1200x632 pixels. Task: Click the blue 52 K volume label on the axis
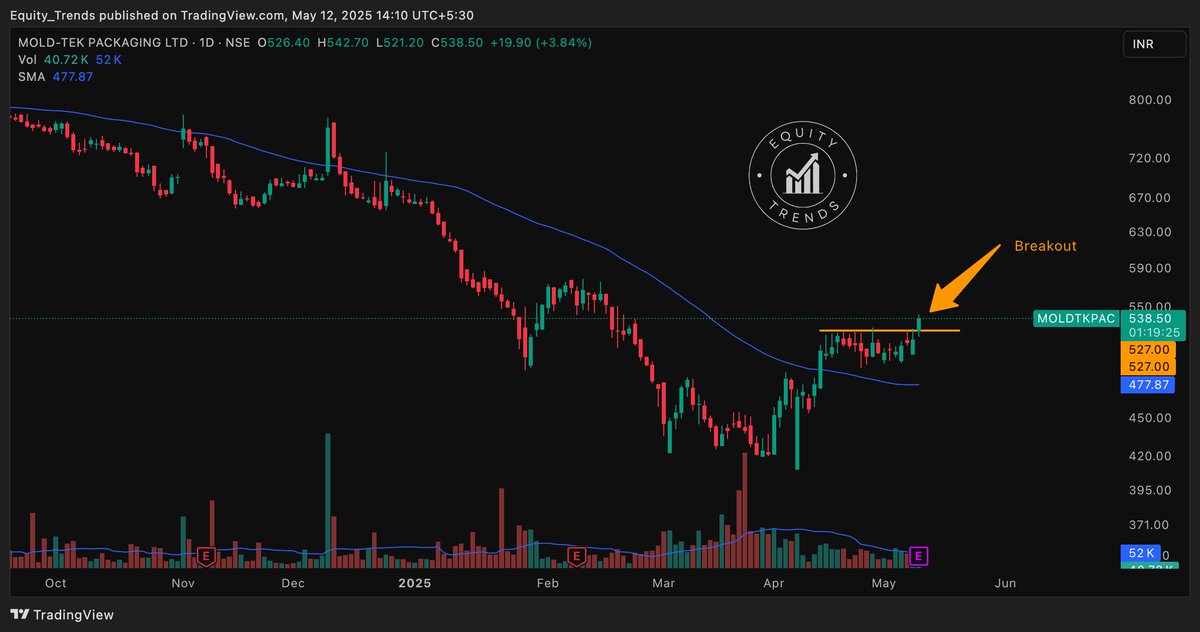1142,553
